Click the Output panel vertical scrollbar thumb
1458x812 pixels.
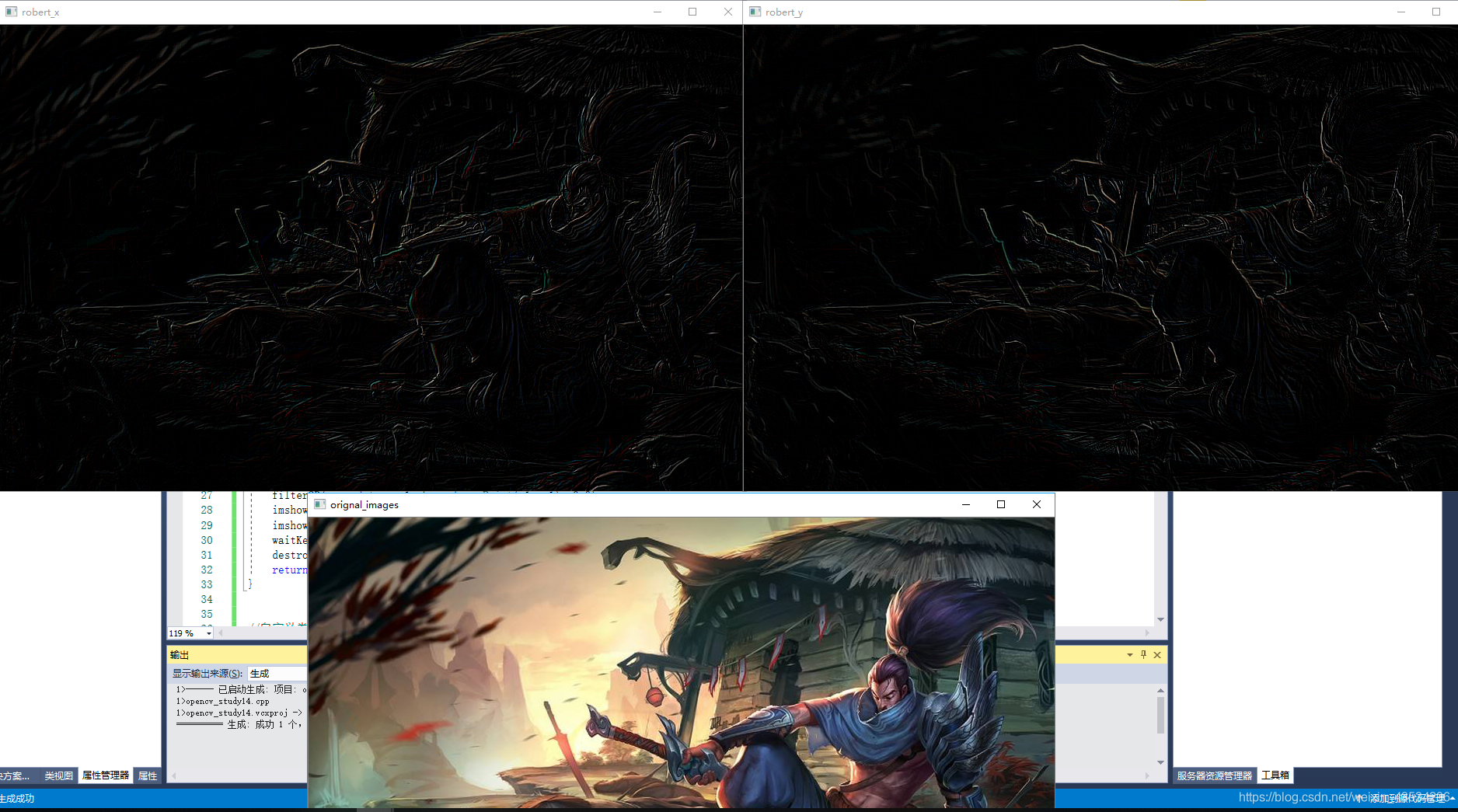click(1160, 715)
